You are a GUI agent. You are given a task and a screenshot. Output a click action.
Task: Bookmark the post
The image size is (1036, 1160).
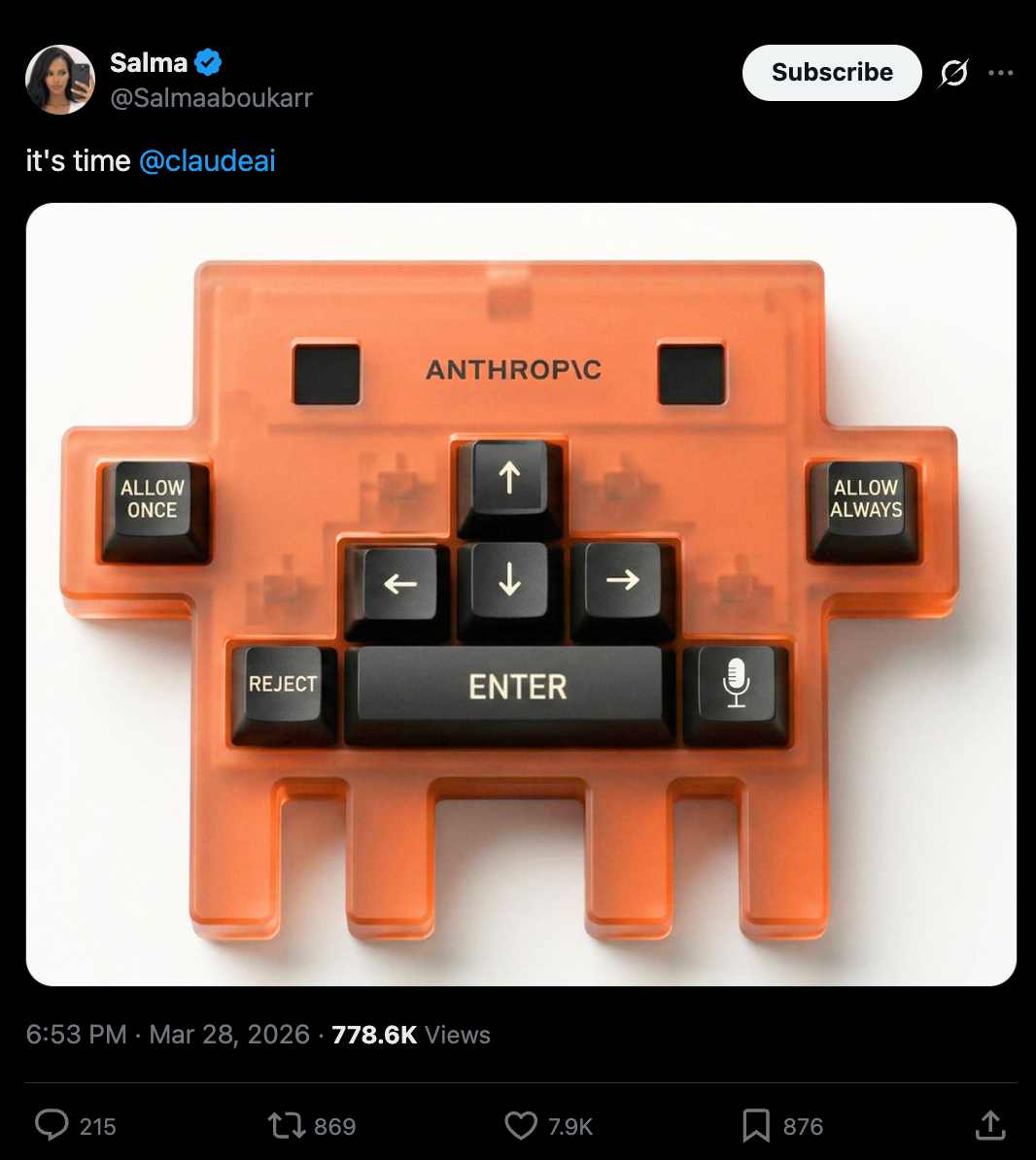tap(756, 1126)
